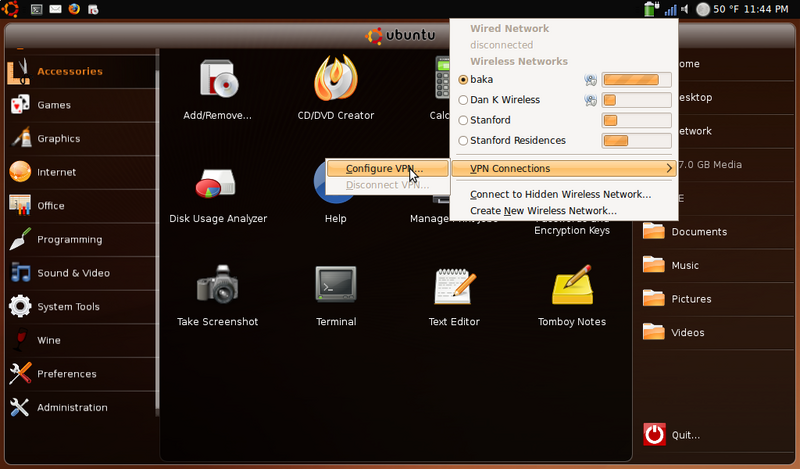The width and height of the screenshot is (800, 469).
Task: Expand the VPN Connections submenu
Action: [564, 168]
